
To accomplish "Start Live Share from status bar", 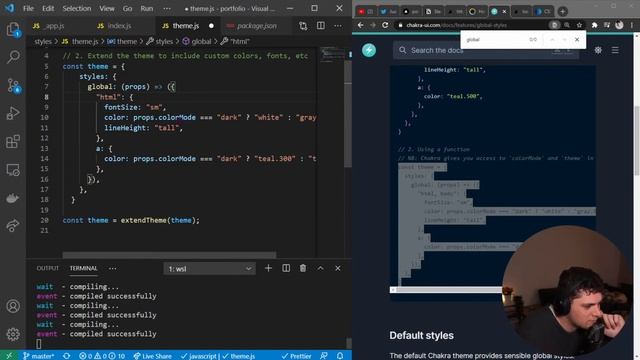I will (153, 356).
